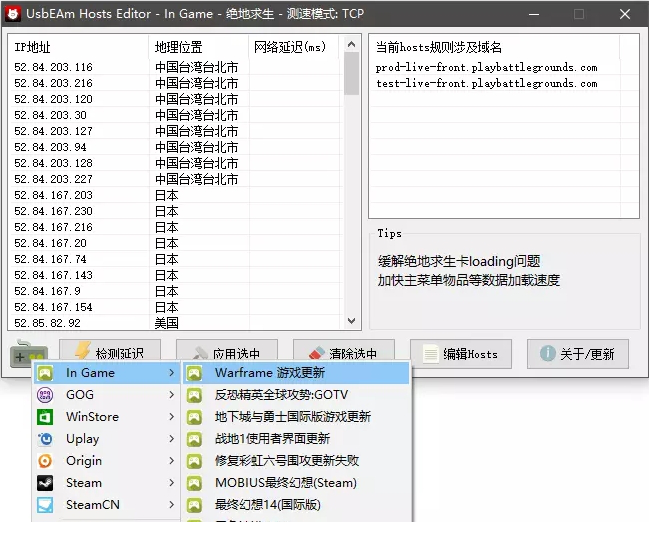The image size is (649, 542).
Task: Open the Origin menu entry
Action: [x=107, y=460]
